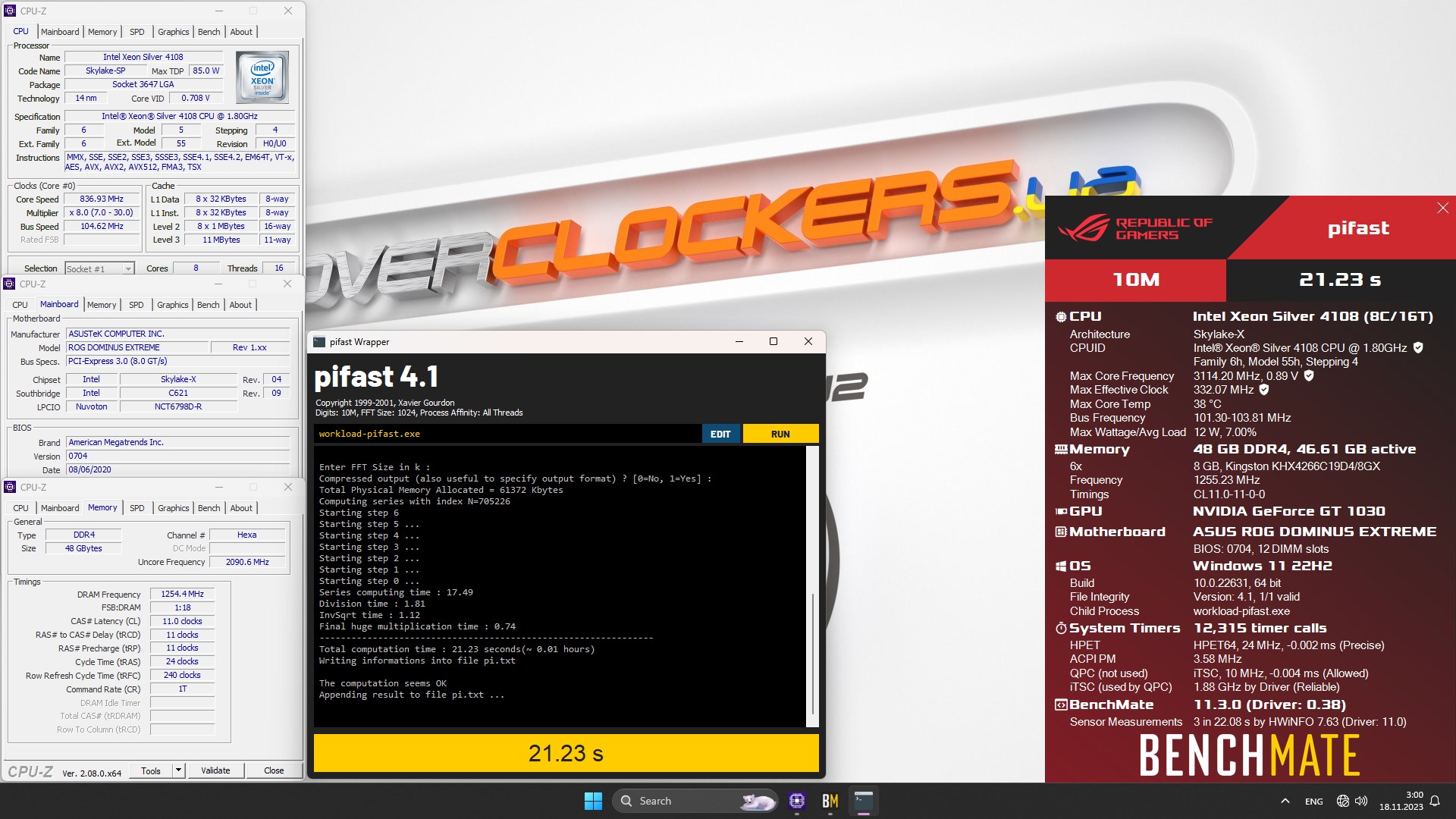Click the DRAM Frequency value 1254.4 MHz
The image size is (1456, 819).
tap(182, 594)
